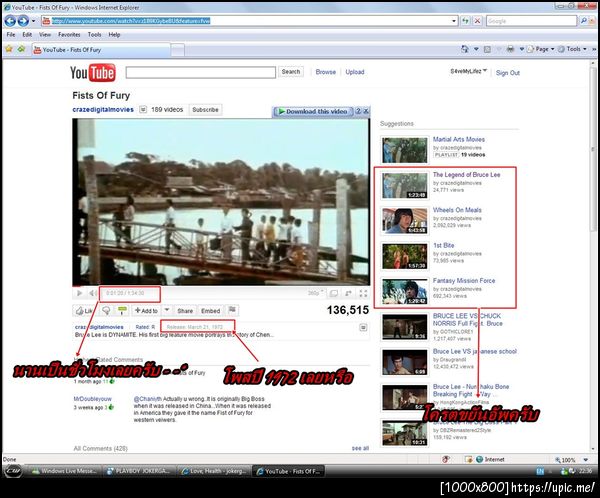Open the zoom level 100% dropdown
The image size is (600, 498).
(586, 460)
